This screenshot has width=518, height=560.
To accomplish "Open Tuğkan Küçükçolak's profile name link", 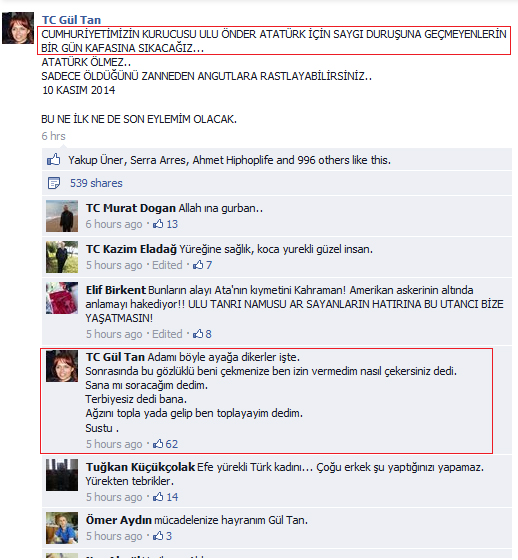I will click(140, 467).
